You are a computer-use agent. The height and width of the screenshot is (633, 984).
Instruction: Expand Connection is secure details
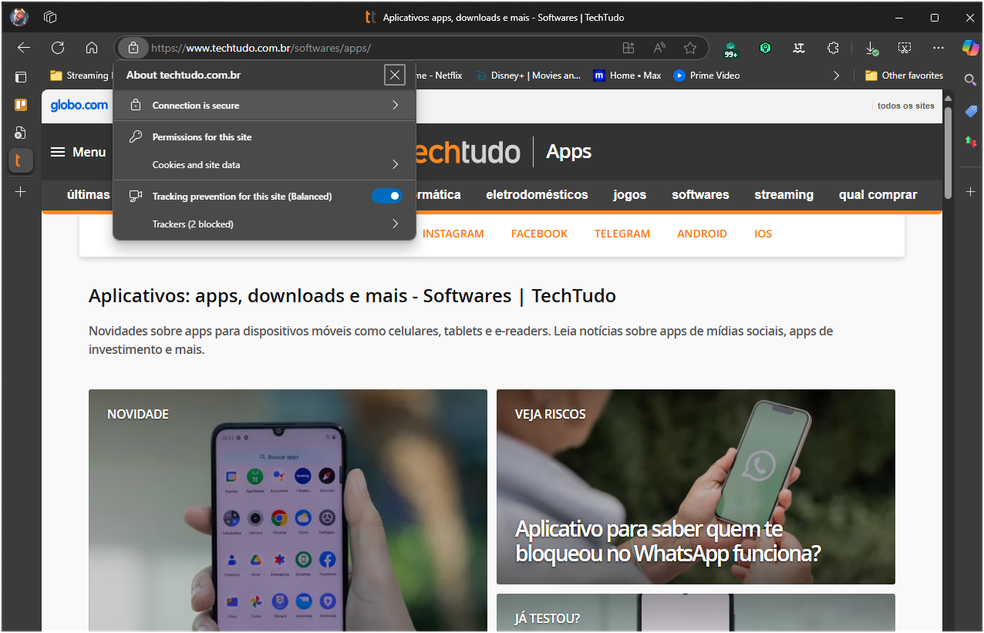coord(264,105)
